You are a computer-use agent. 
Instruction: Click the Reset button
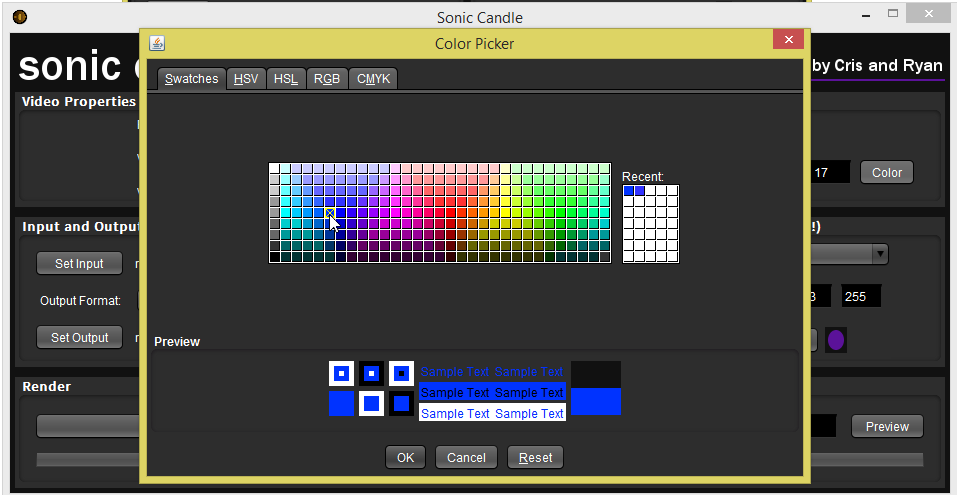coord(535,457)
